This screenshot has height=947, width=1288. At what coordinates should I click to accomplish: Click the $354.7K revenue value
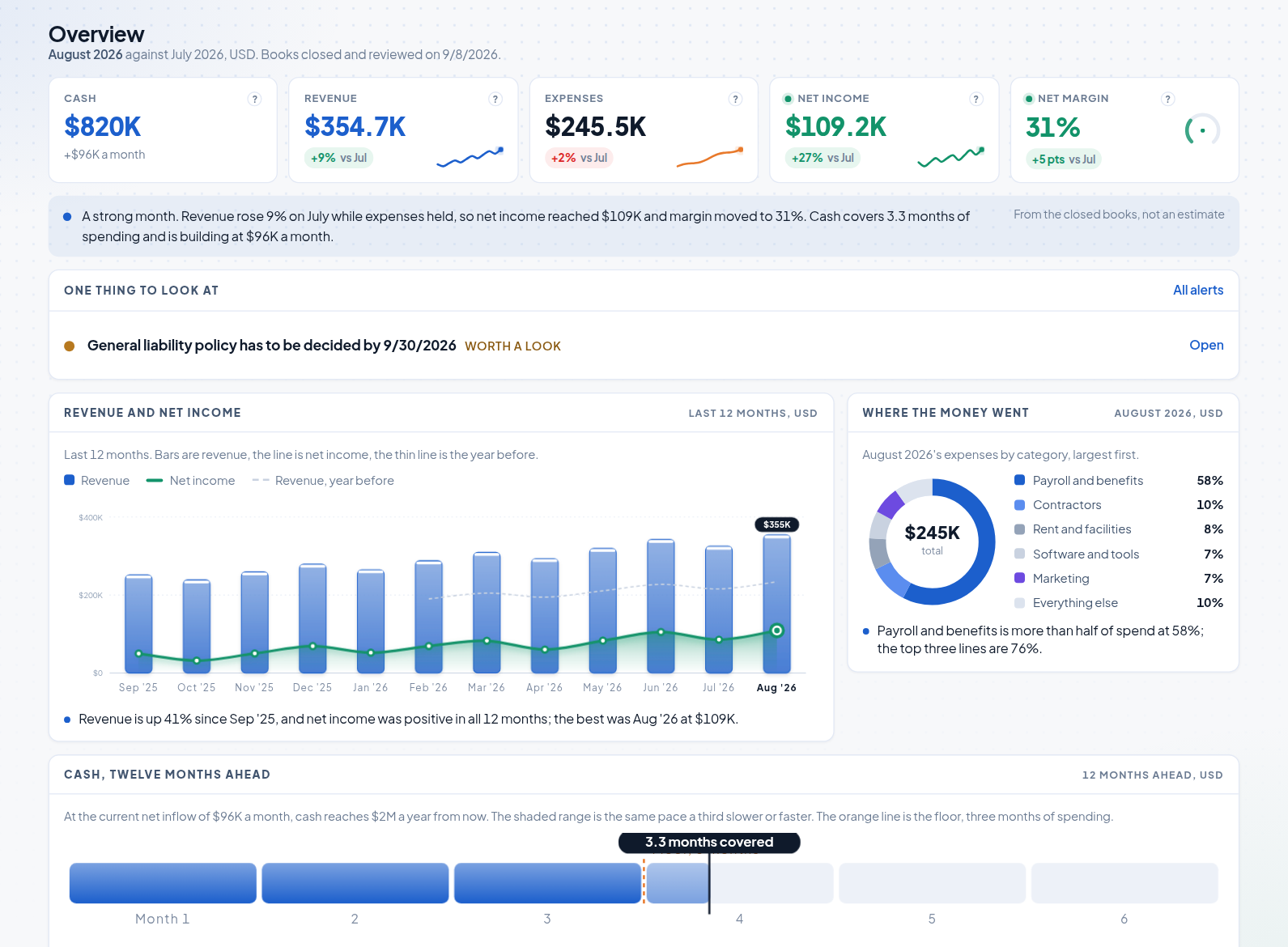[x=355, y=126]
